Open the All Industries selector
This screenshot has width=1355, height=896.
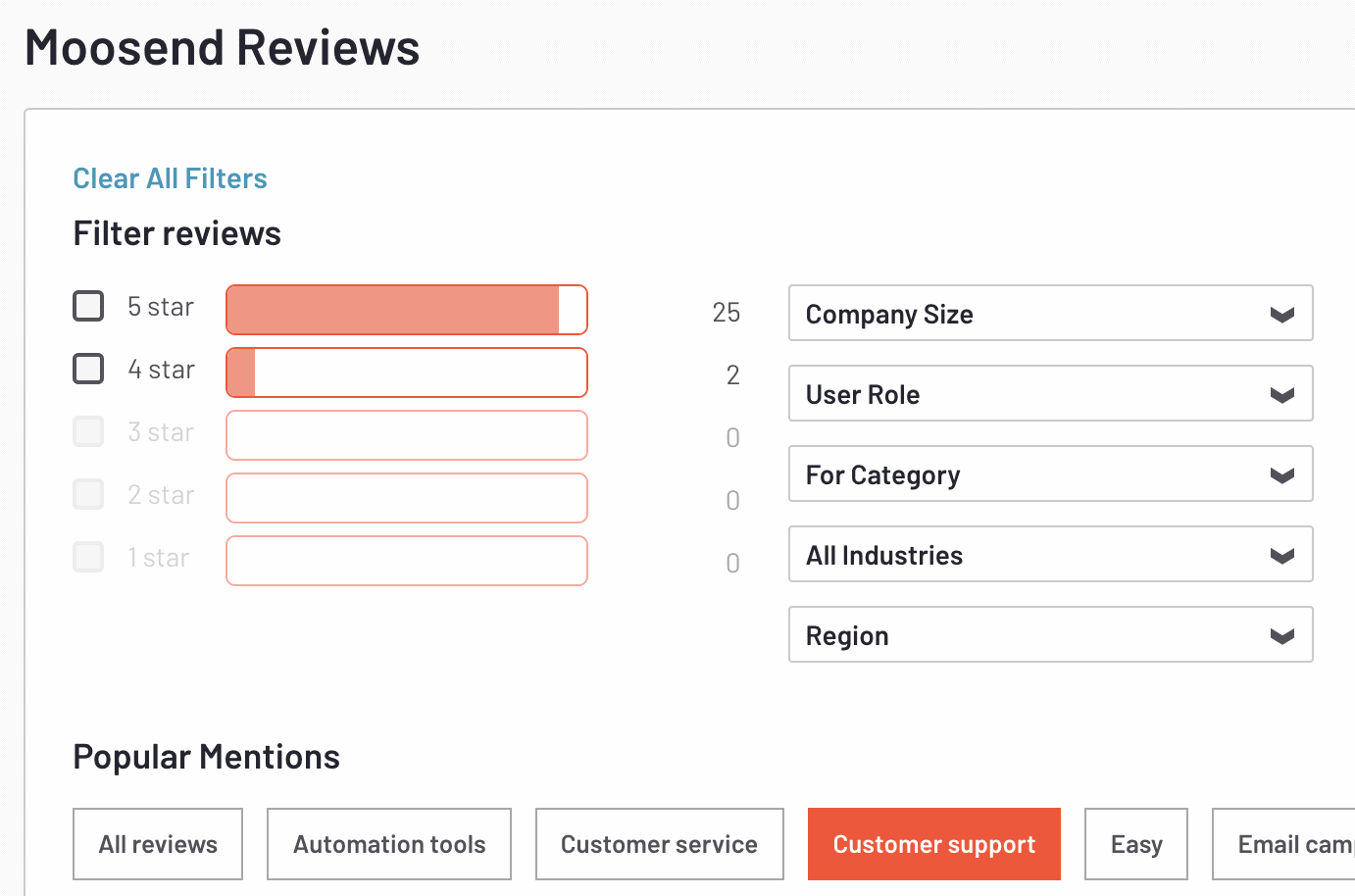1050,555
